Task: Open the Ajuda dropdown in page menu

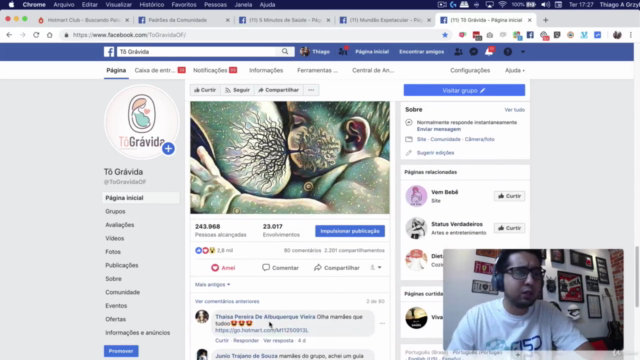Action: coord(515,70)
